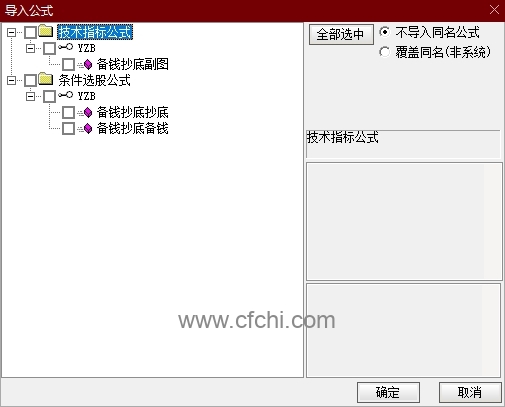Collapse the 条件选股公式 tree node
Image resolution: width=505 pixels, height=407 pixels.
[x=11, y=80]
